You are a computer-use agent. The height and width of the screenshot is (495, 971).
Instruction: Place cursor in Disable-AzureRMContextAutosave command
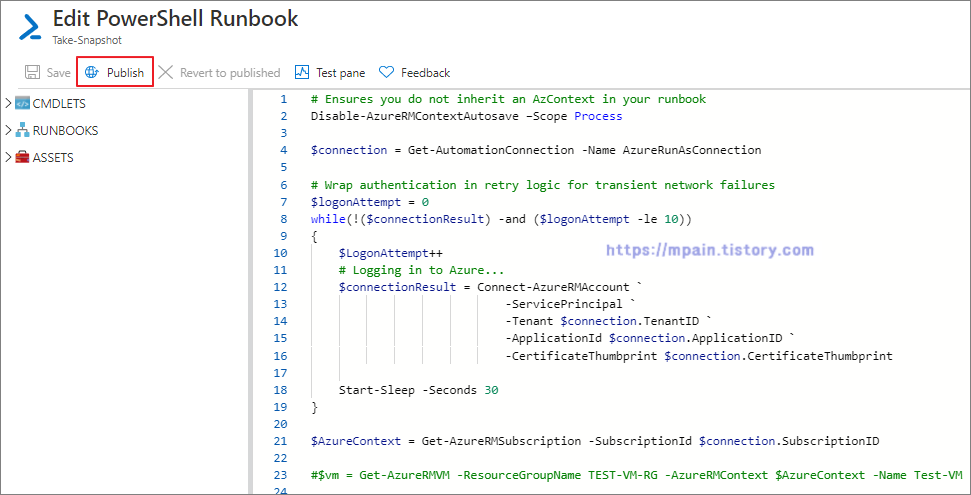tap(414, 116)
